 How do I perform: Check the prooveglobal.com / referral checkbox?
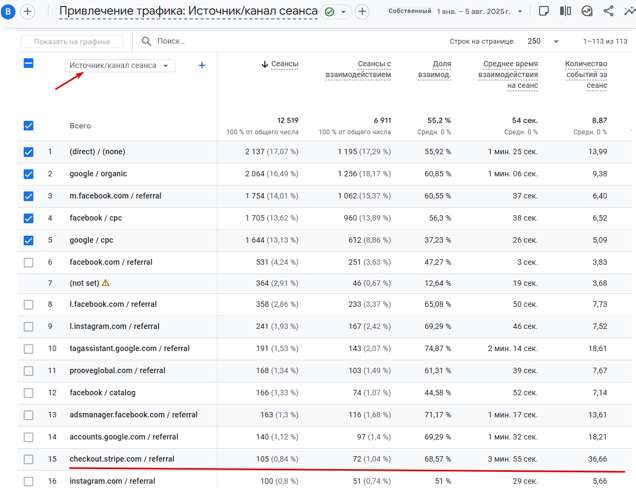(28, 371)
